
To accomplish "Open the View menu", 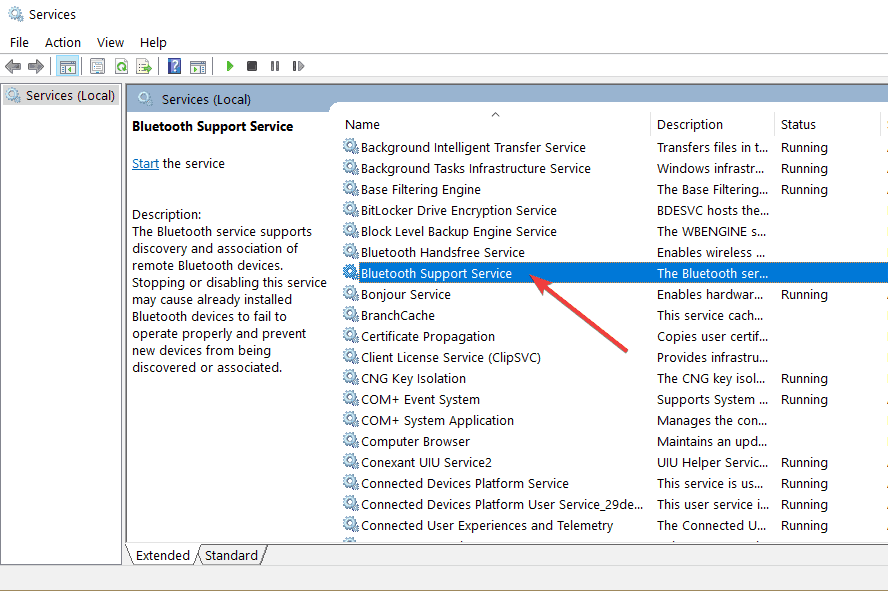I will pos(110,42).
